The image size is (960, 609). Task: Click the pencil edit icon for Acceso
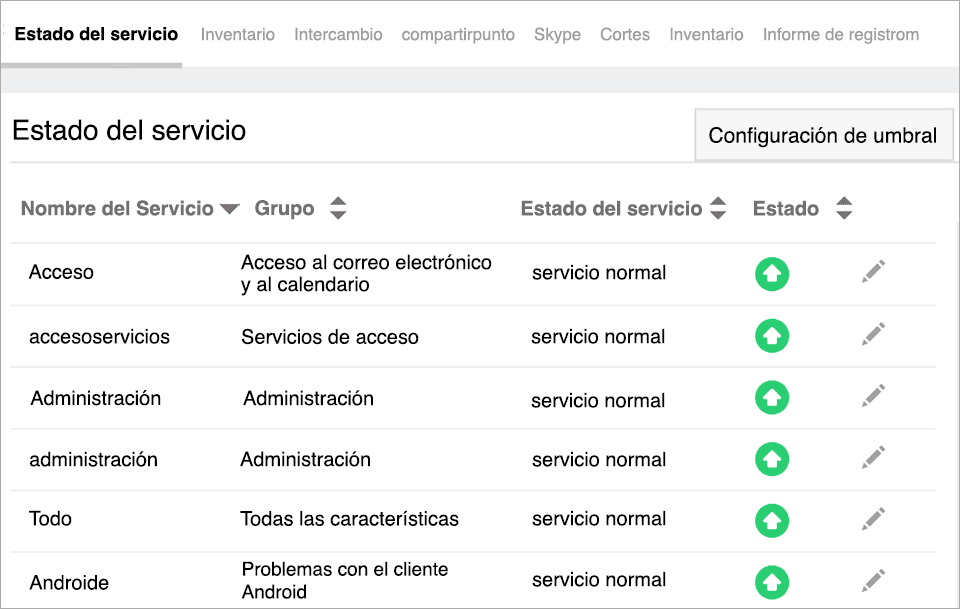click(872, 271)
